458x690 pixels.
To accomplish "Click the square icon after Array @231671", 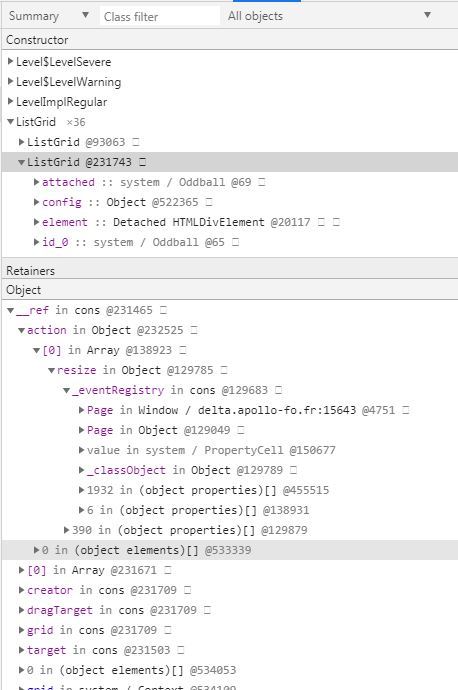I will coord(168,570).
